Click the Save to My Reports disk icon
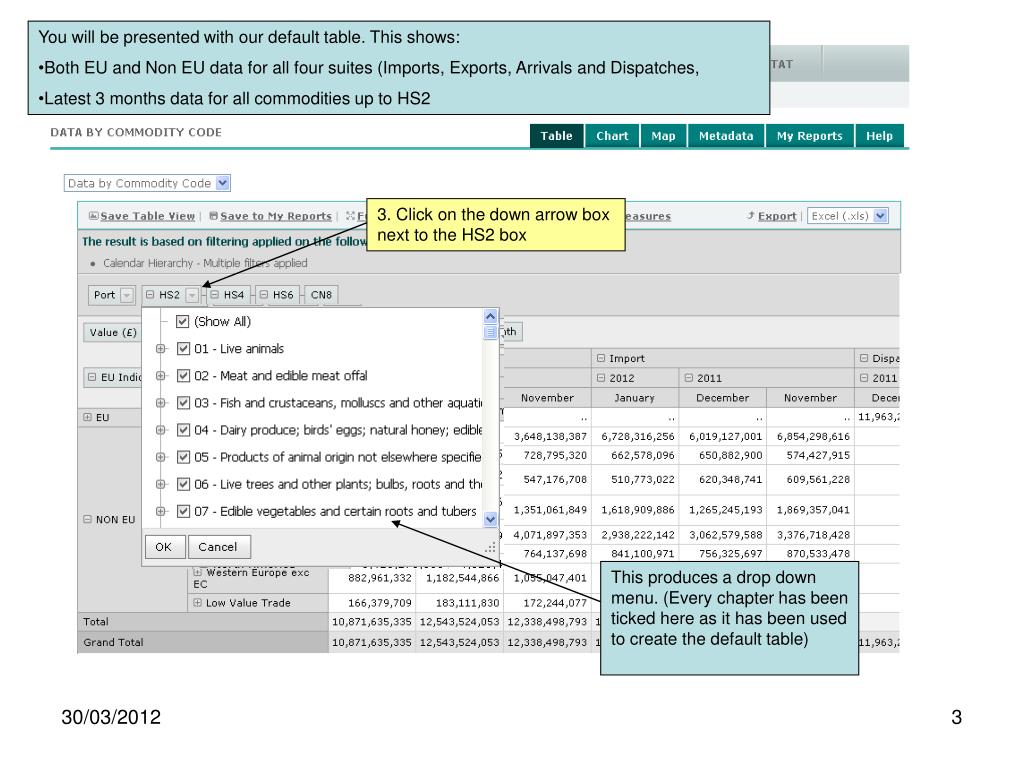Screen dimensions: 1024x768 pyautogui.click(x=214, y=216)
